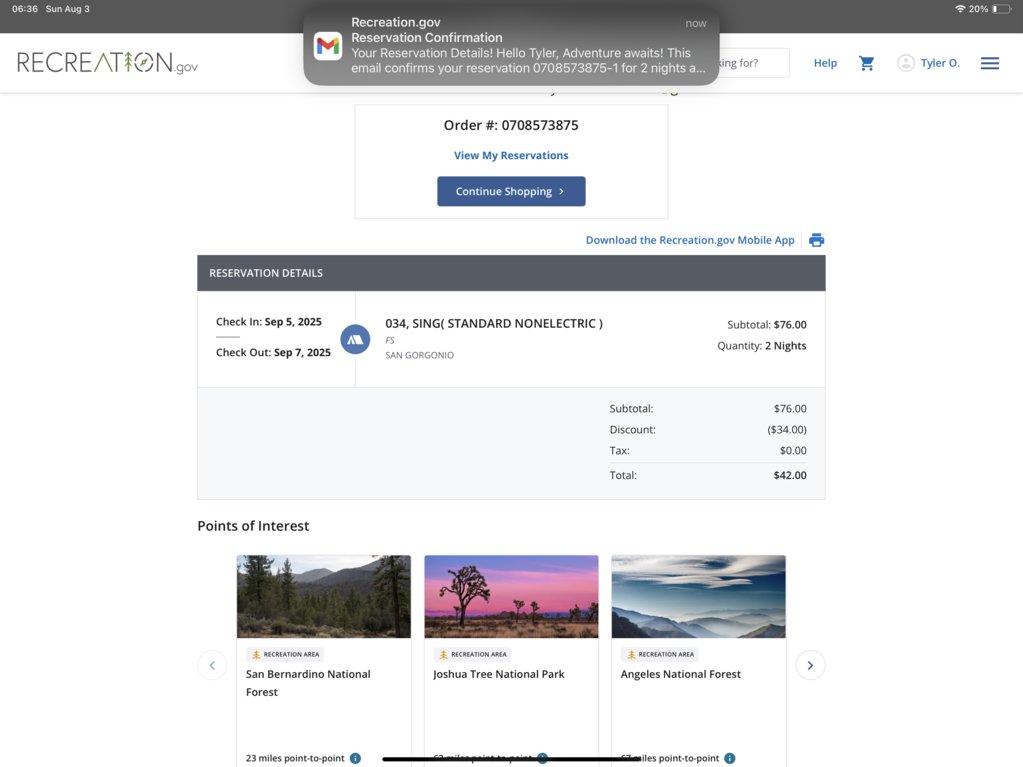This screenshot has height=767, width=1023.
Task: Click the RESERVATION DETAILS header
Action: [266, 273]
